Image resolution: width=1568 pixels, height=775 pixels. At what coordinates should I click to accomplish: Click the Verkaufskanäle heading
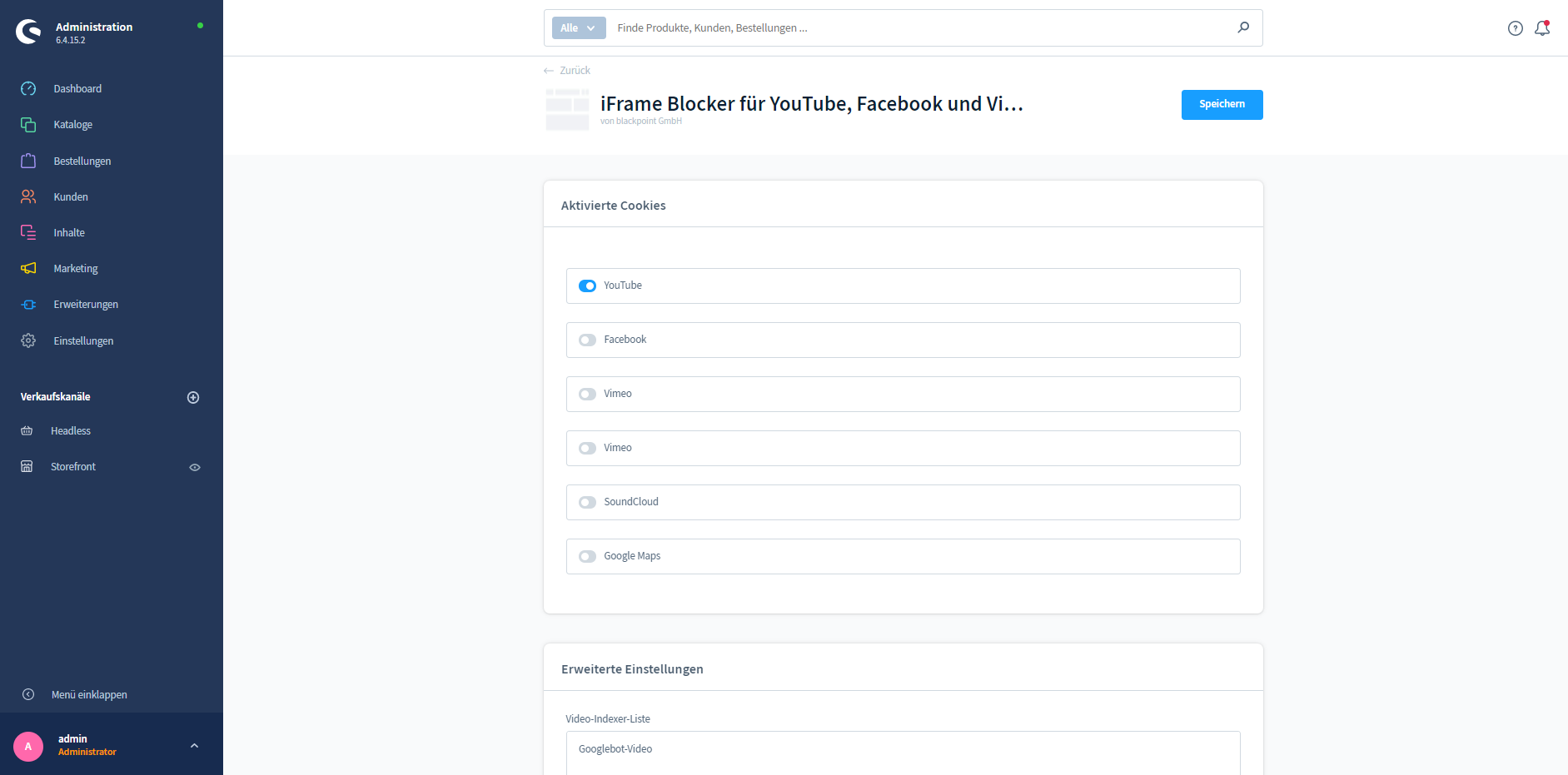click(55, 396)
